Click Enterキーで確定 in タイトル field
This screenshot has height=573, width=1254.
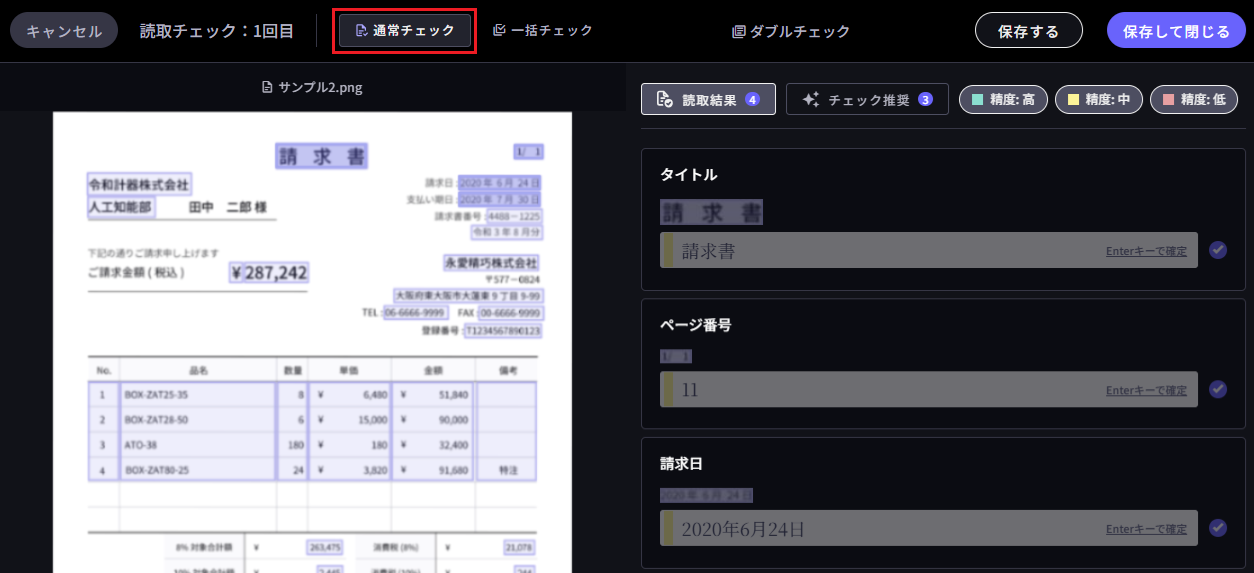(x=1146, y=251)
